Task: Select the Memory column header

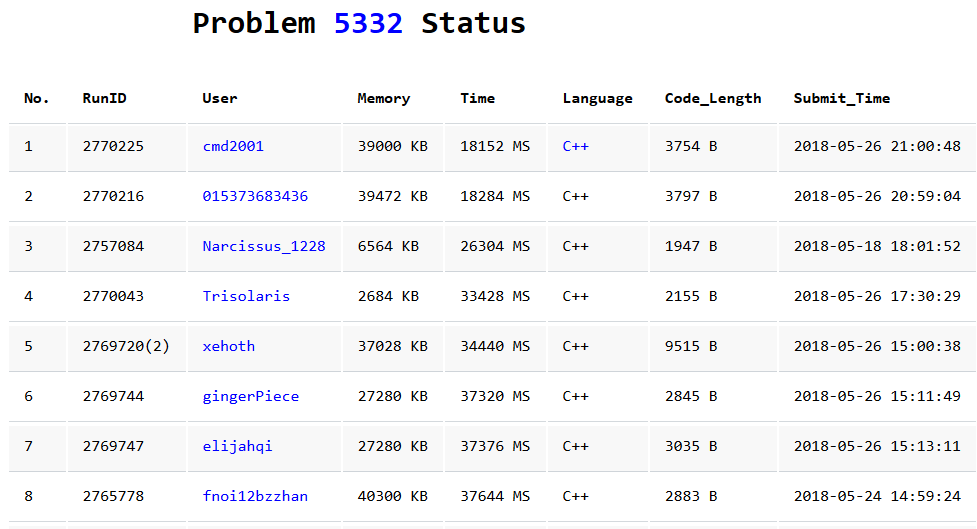Action: click(384, 98)
